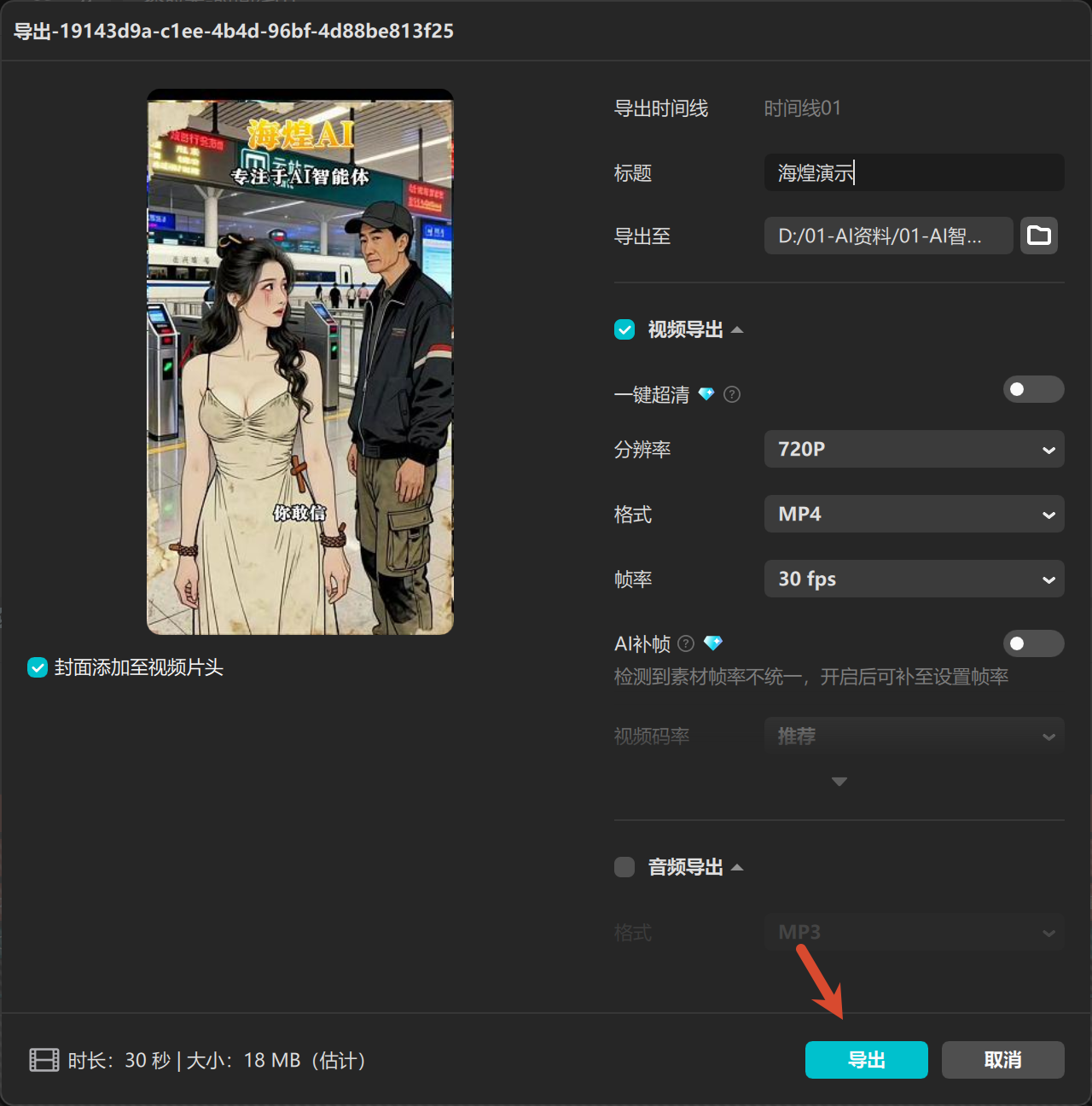Image resolution: width=1092 pixels, height=1106 pixels.
Task: Enable the AI补帧 switch
Action: pyautogui.click(x=1033, y=643)
